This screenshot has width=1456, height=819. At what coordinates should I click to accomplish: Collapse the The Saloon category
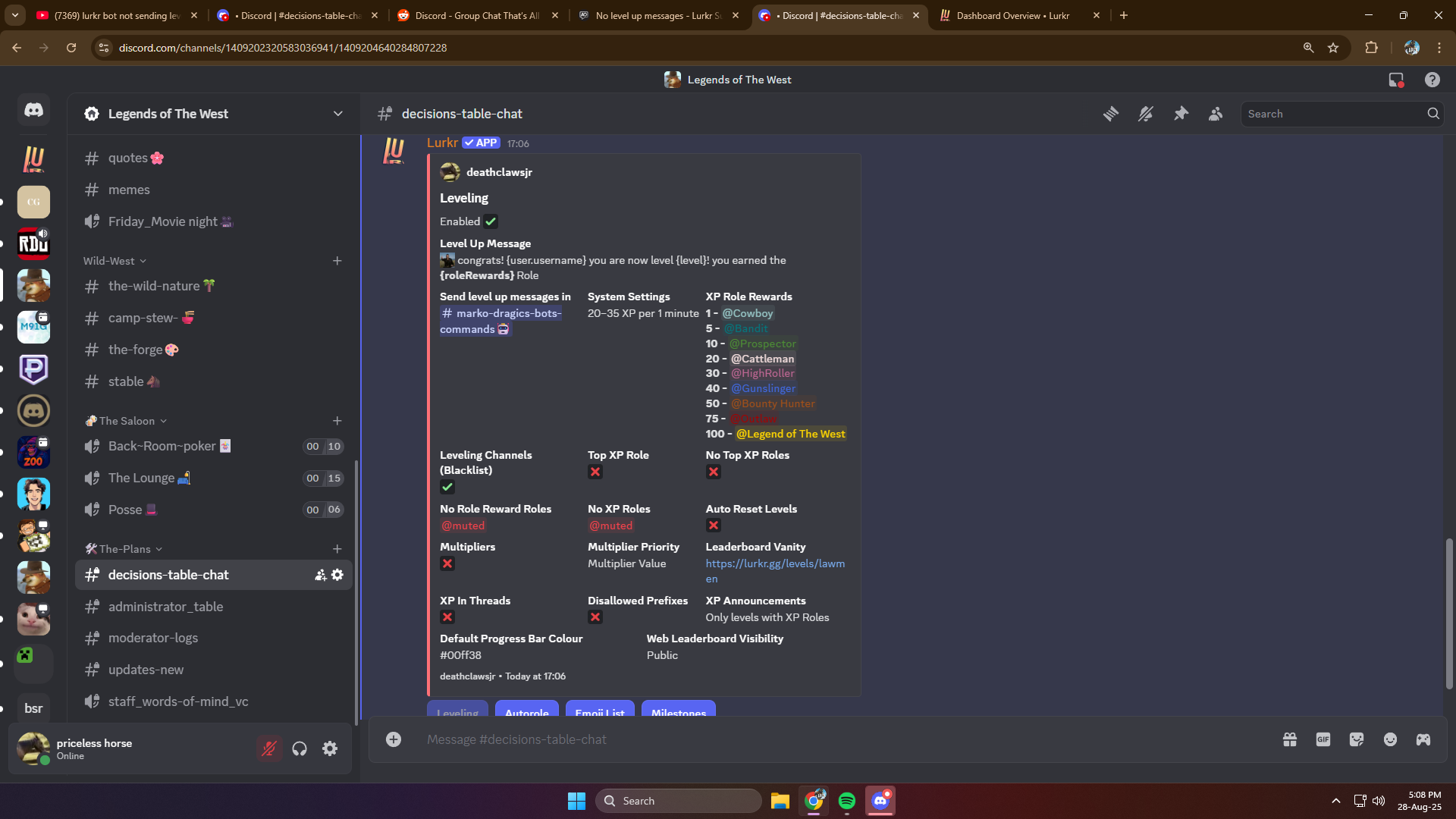127,421
